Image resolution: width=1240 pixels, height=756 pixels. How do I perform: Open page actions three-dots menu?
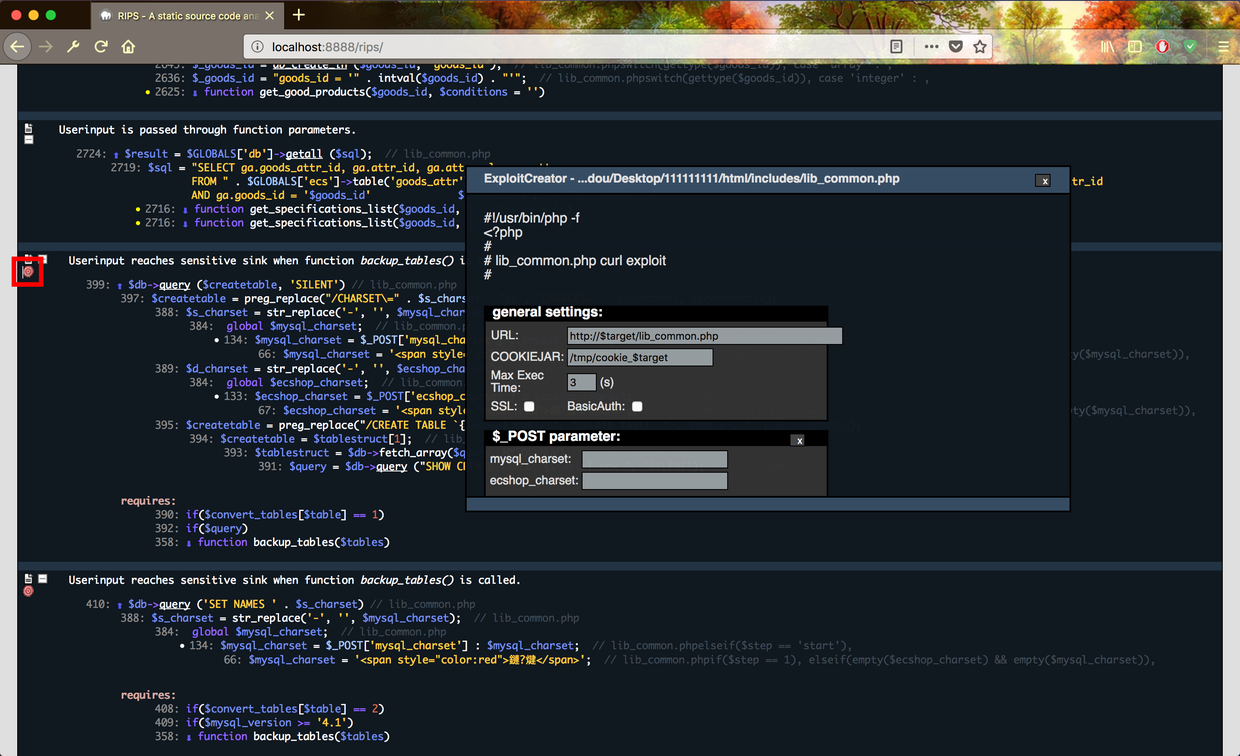coord(931,46)
